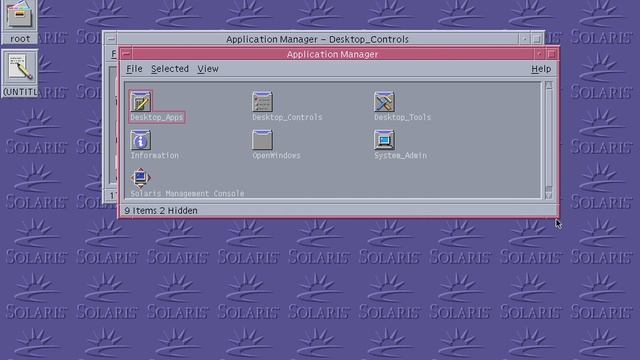
Task: Click the scrollbar up arrow in Application Manager
Action: tap(549, 85)
